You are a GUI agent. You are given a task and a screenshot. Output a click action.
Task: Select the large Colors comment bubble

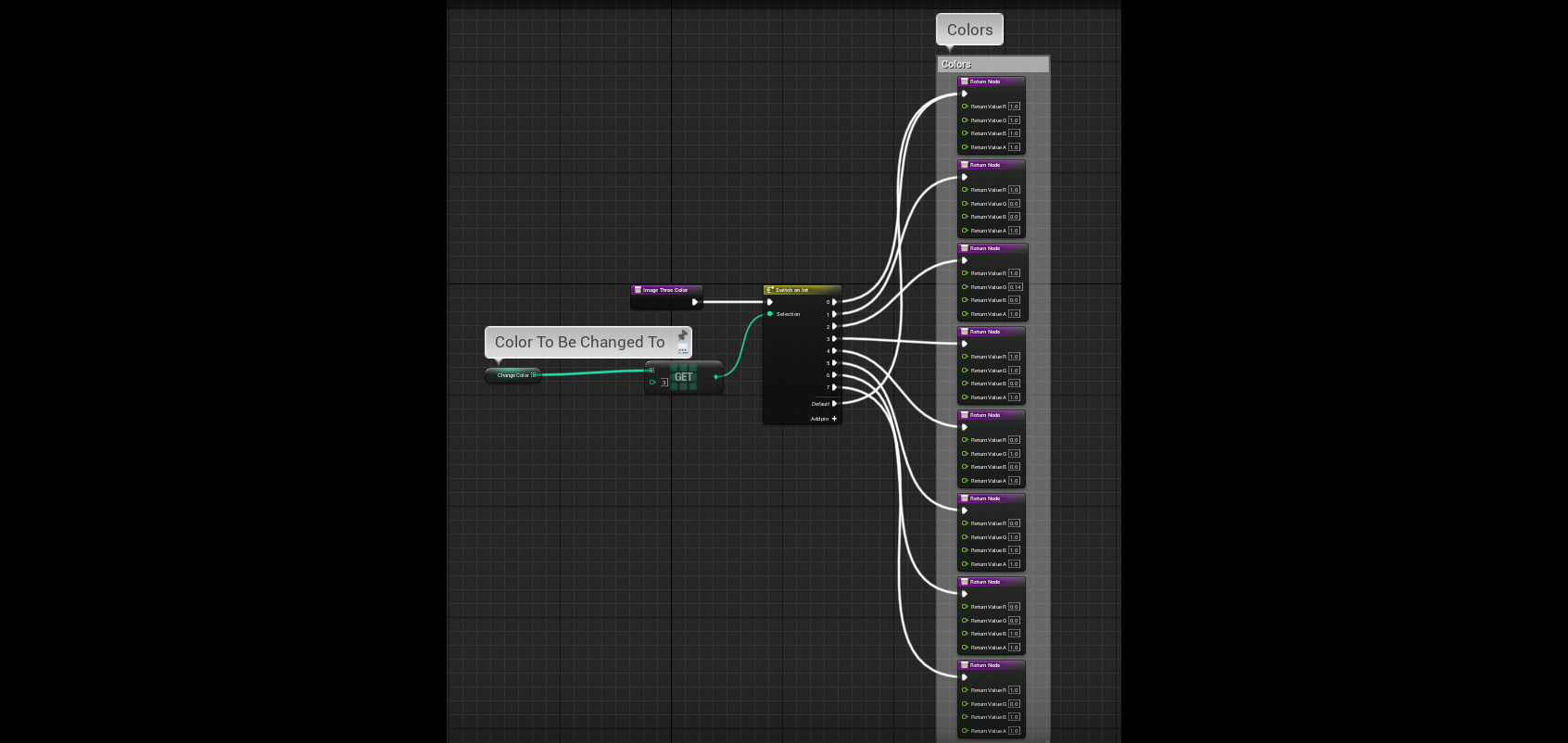coord(969,30)
